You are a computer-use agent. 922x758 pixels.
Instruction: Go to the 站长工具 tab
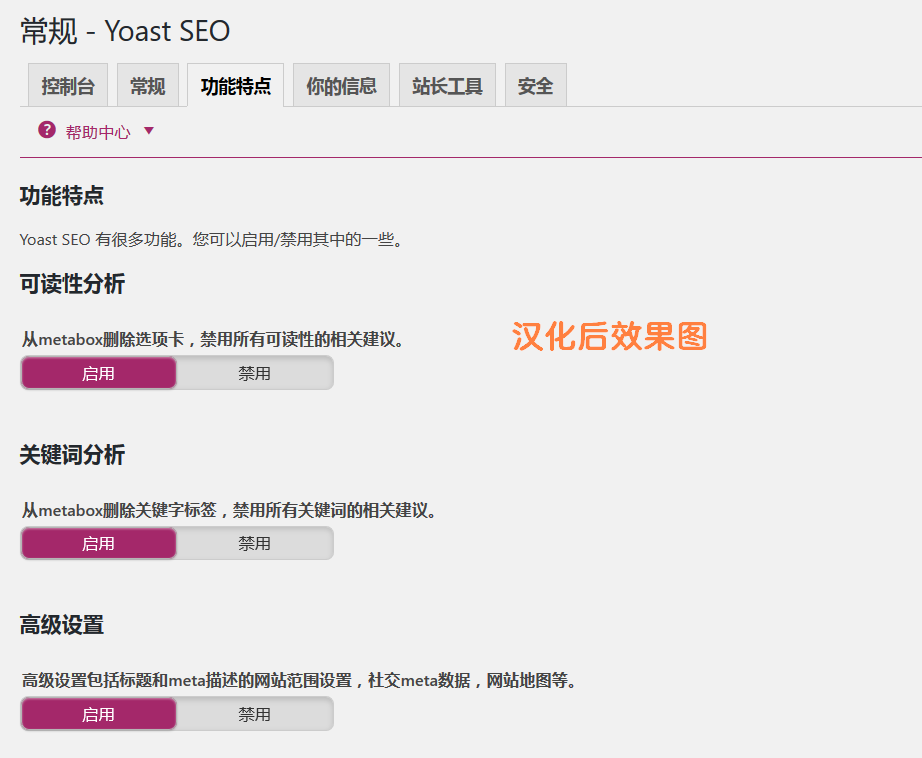coord(447,86)
